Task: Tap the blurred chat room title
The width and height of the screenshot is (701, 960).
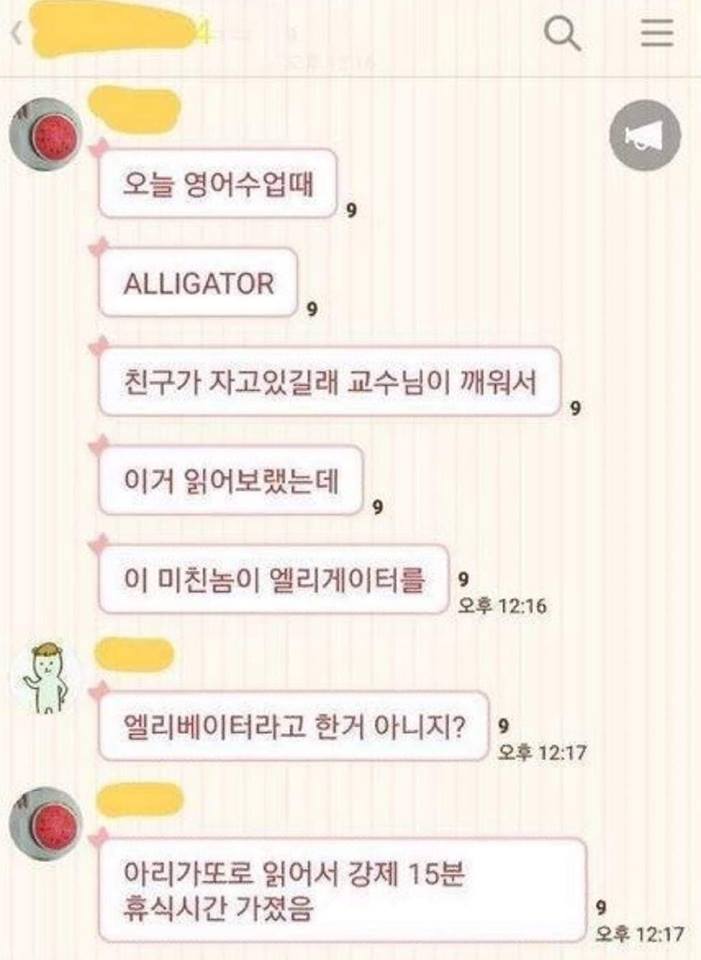Action: point(116,36)
